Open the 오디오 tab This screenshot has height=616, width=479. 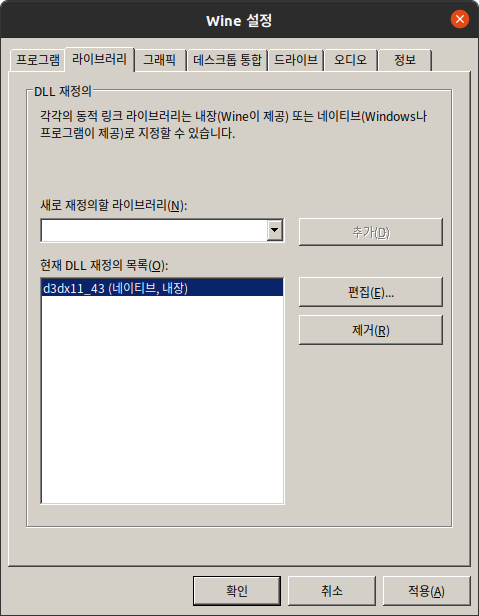[x=351, y=60]
